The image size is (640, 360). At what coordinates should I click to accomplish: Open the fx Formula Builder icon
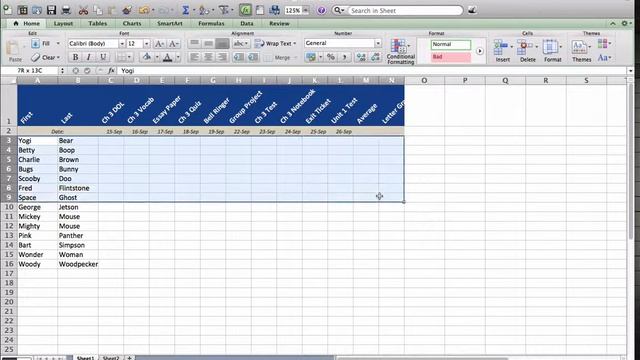click(x=245, y=10)
